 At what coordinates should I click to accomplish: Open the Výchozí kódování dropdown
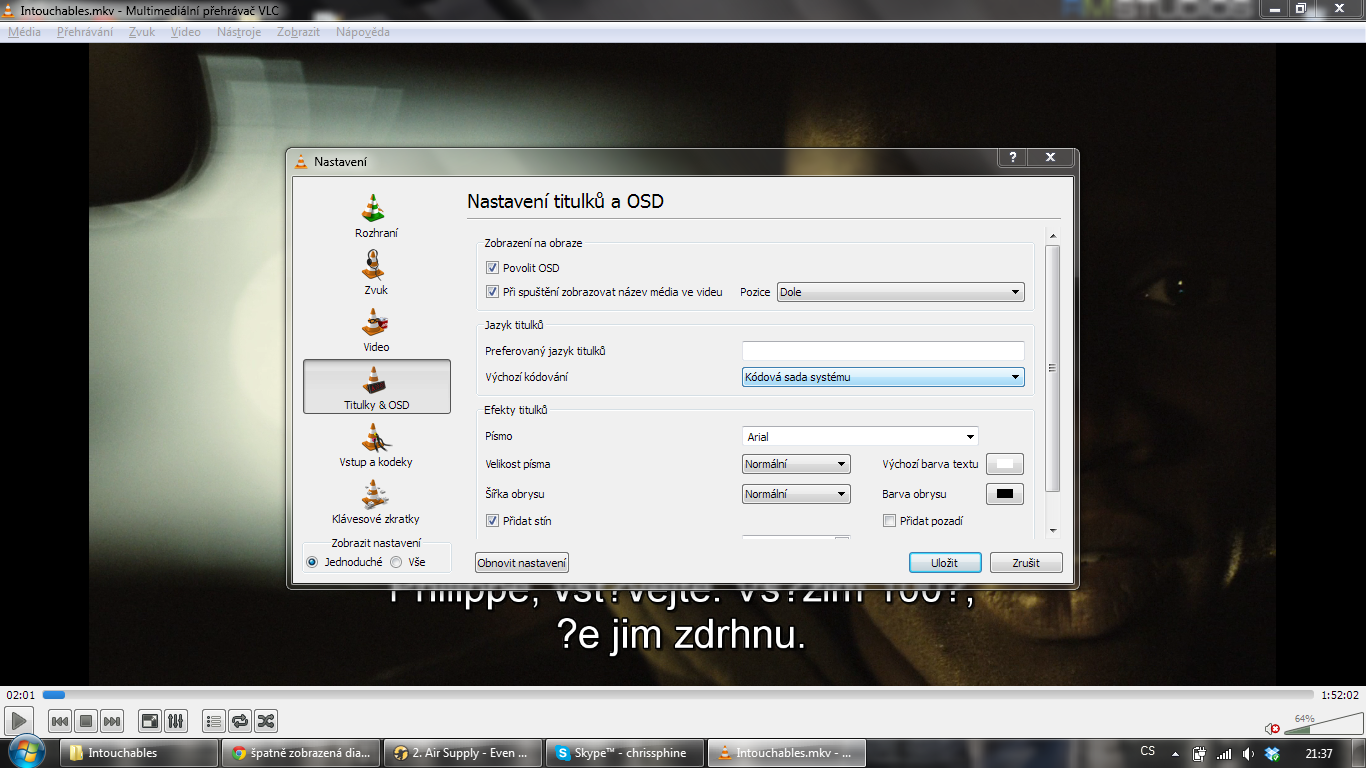pos(883,377)
